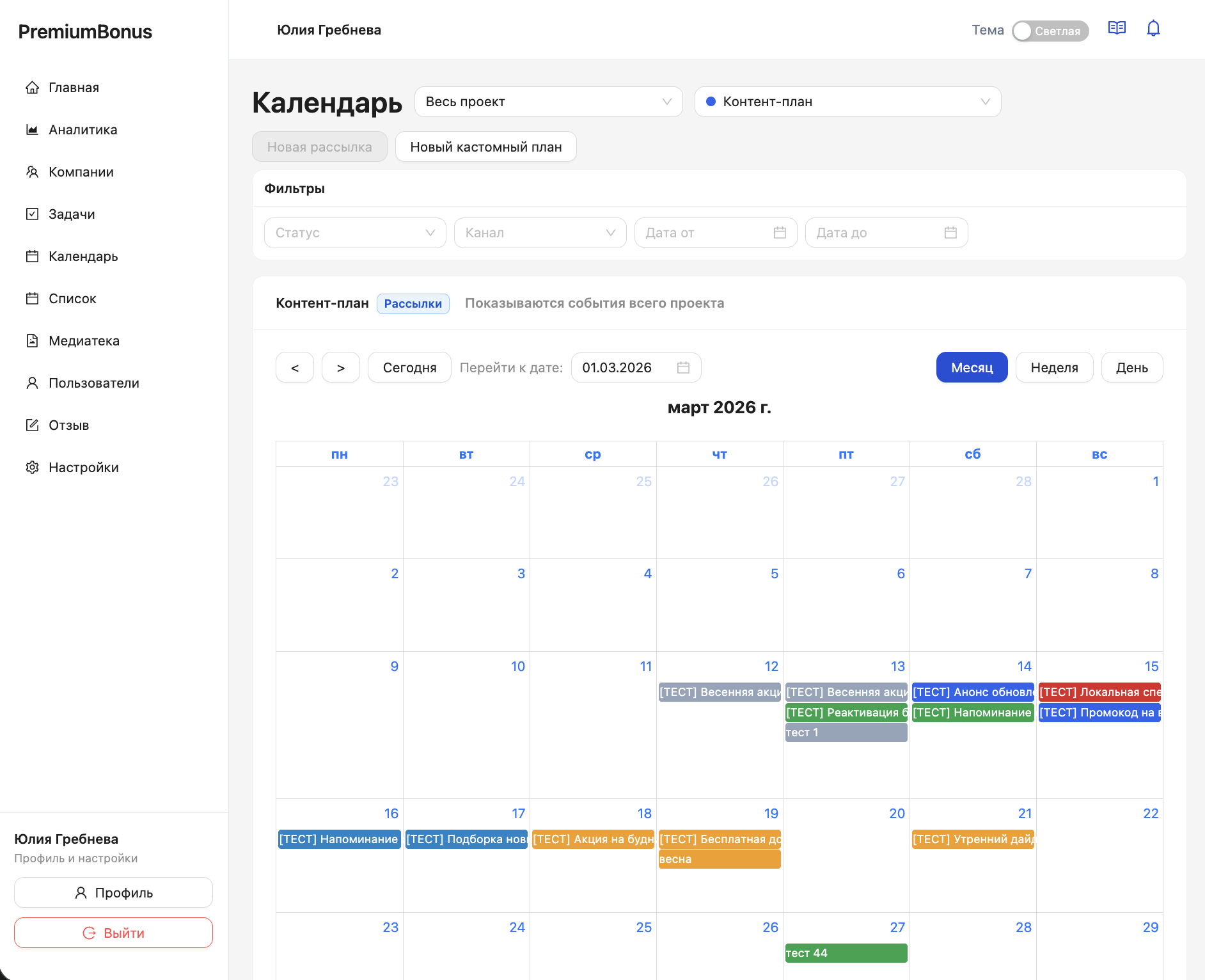Click the home icon beside Главная
This screenshot has height=980, width=1205.
click(32, 88)
